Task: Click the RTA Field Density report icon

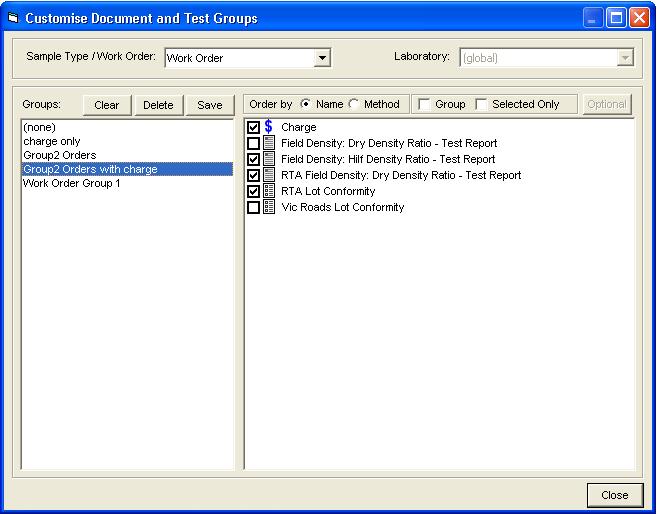Action: (x=268, y=175)
